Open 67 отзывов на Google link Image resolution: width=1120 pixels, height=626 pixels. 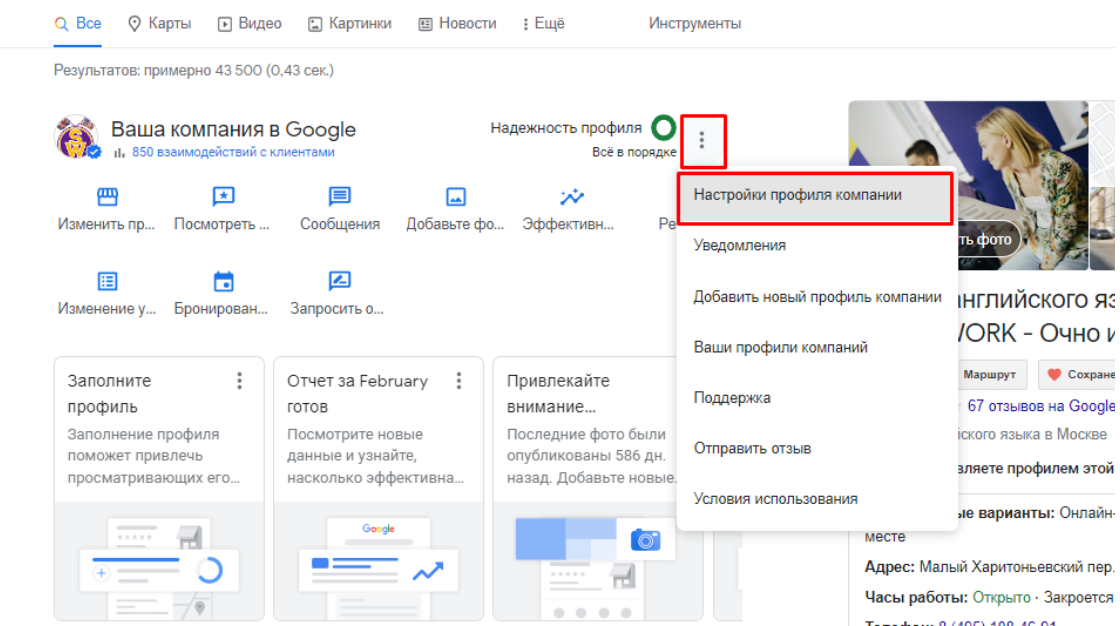tap(1041, 406)
